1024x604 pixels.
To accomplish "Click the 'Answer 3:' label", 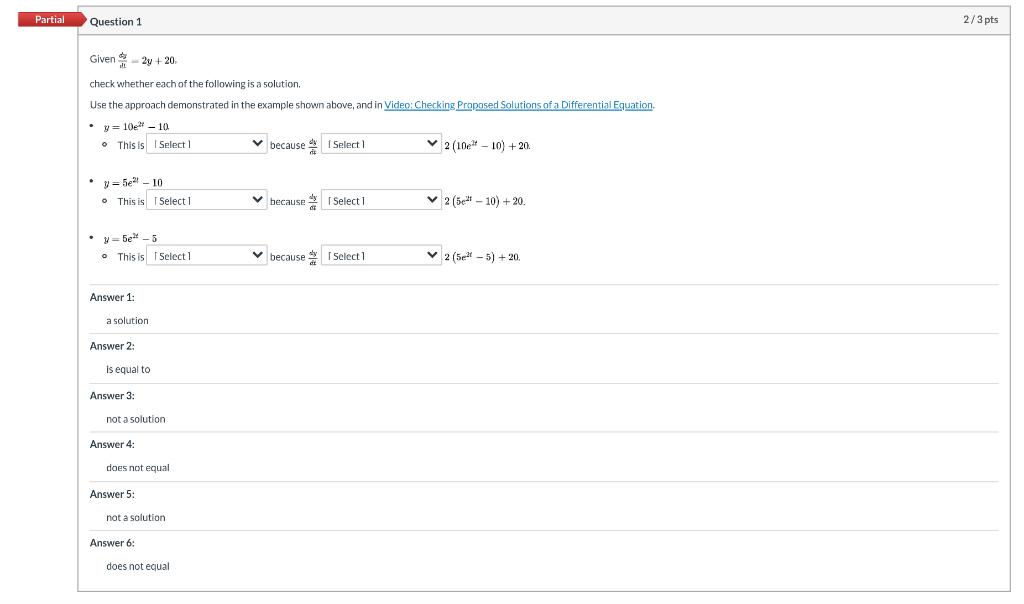I will tap(112, 396).
